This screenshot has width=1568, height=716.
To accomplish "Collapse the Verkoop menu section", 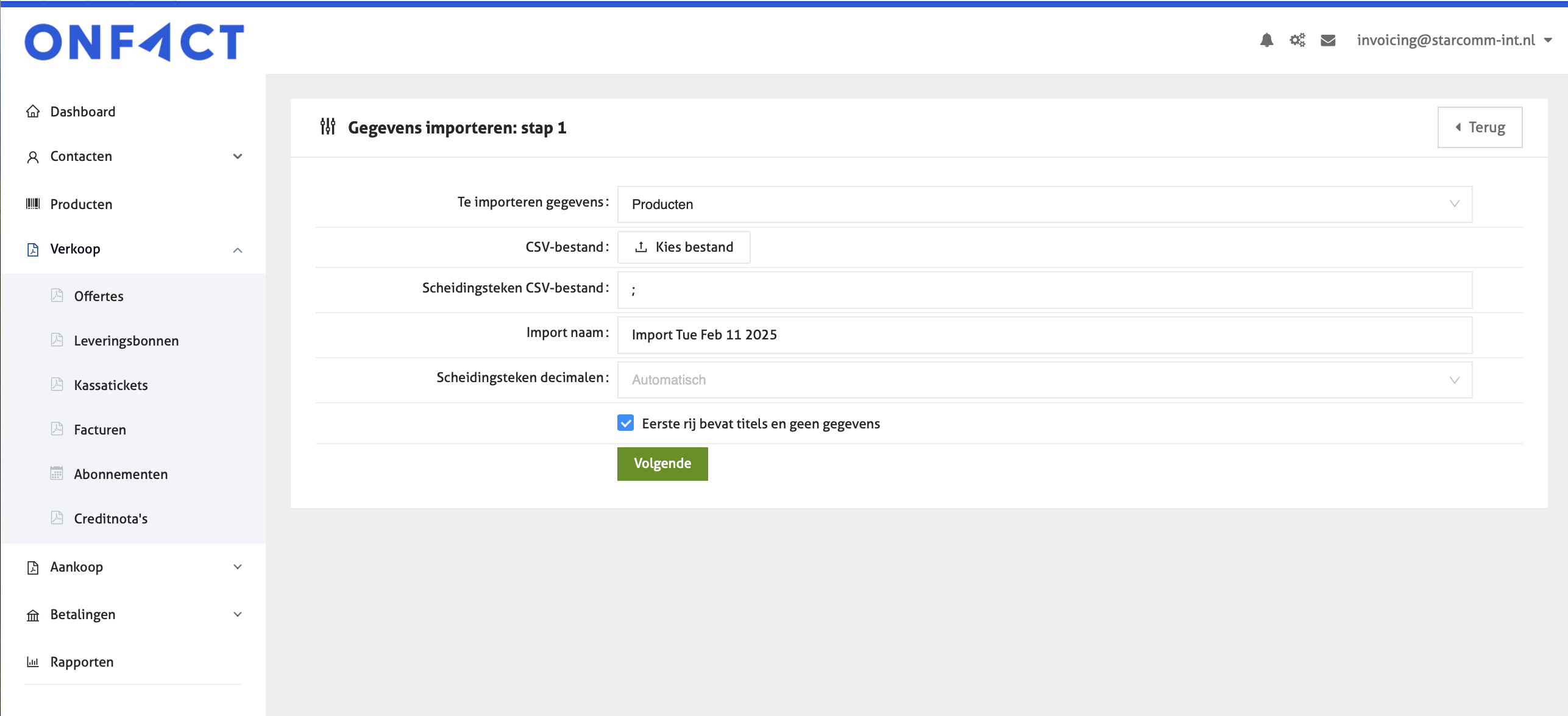I will 238,249.
